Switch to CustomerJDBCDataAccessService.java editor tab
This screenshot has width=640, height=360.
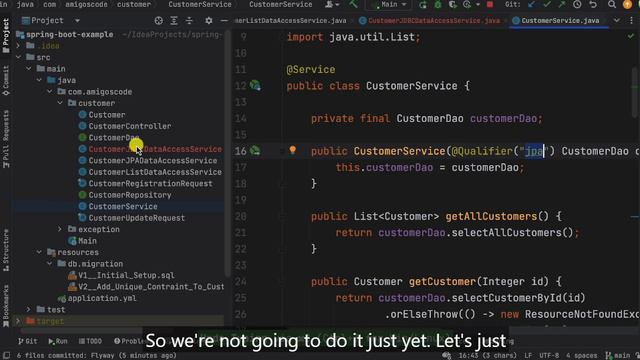(x=429, y=20)
